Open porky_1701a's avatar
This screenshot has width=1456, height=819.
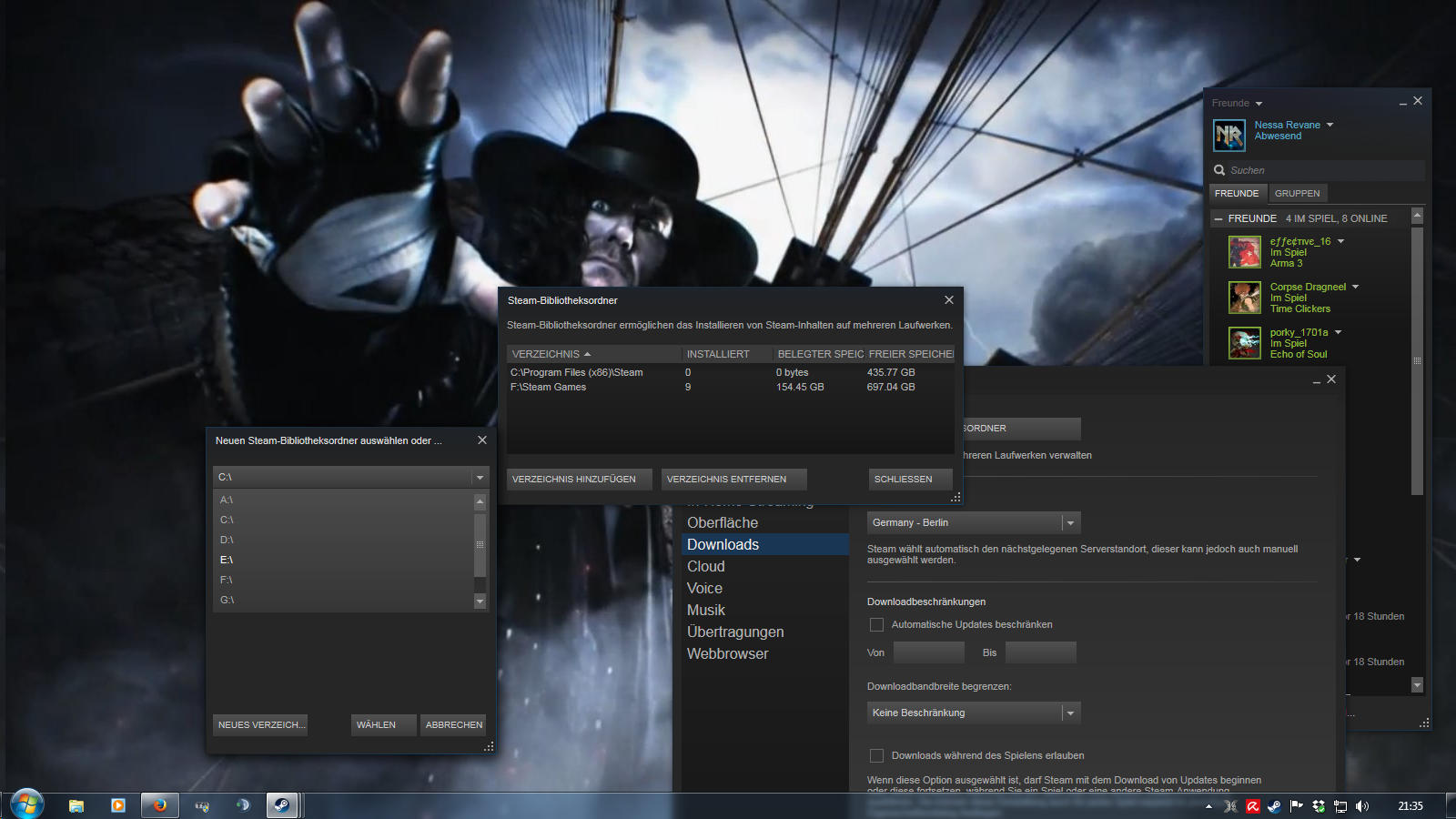point(1245,343)
